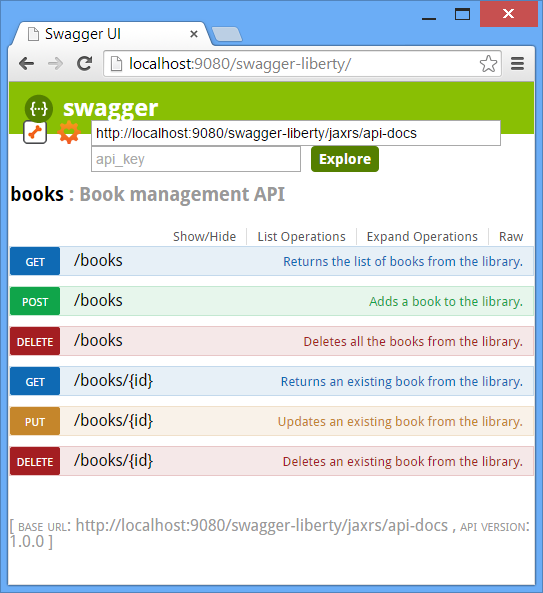Image resolution: width=543 pixels, height=593 pixels.
Task: Expand the DELETE /books operation badge
Action: tap(35, 341)
